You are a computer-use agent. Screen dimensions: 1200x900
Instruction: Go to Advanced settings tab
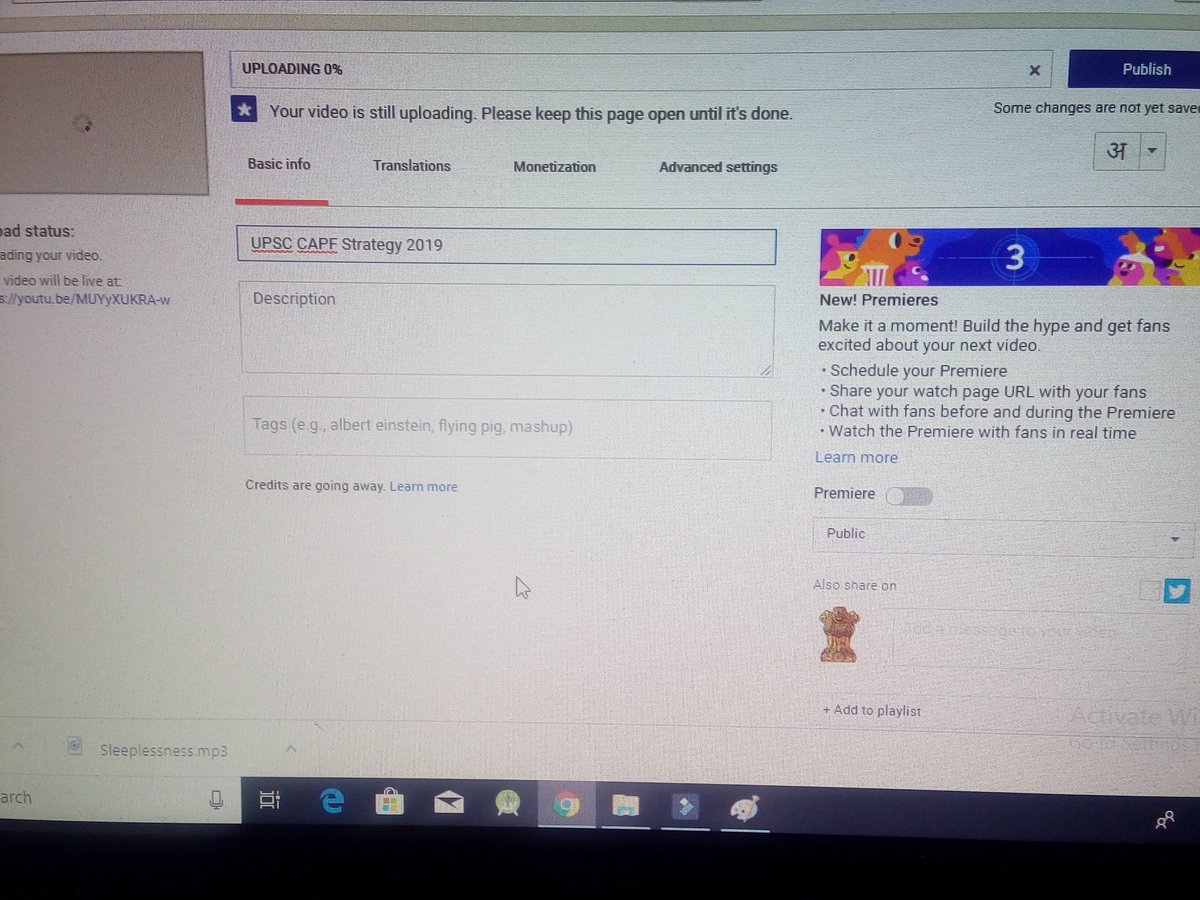(718, 167)
